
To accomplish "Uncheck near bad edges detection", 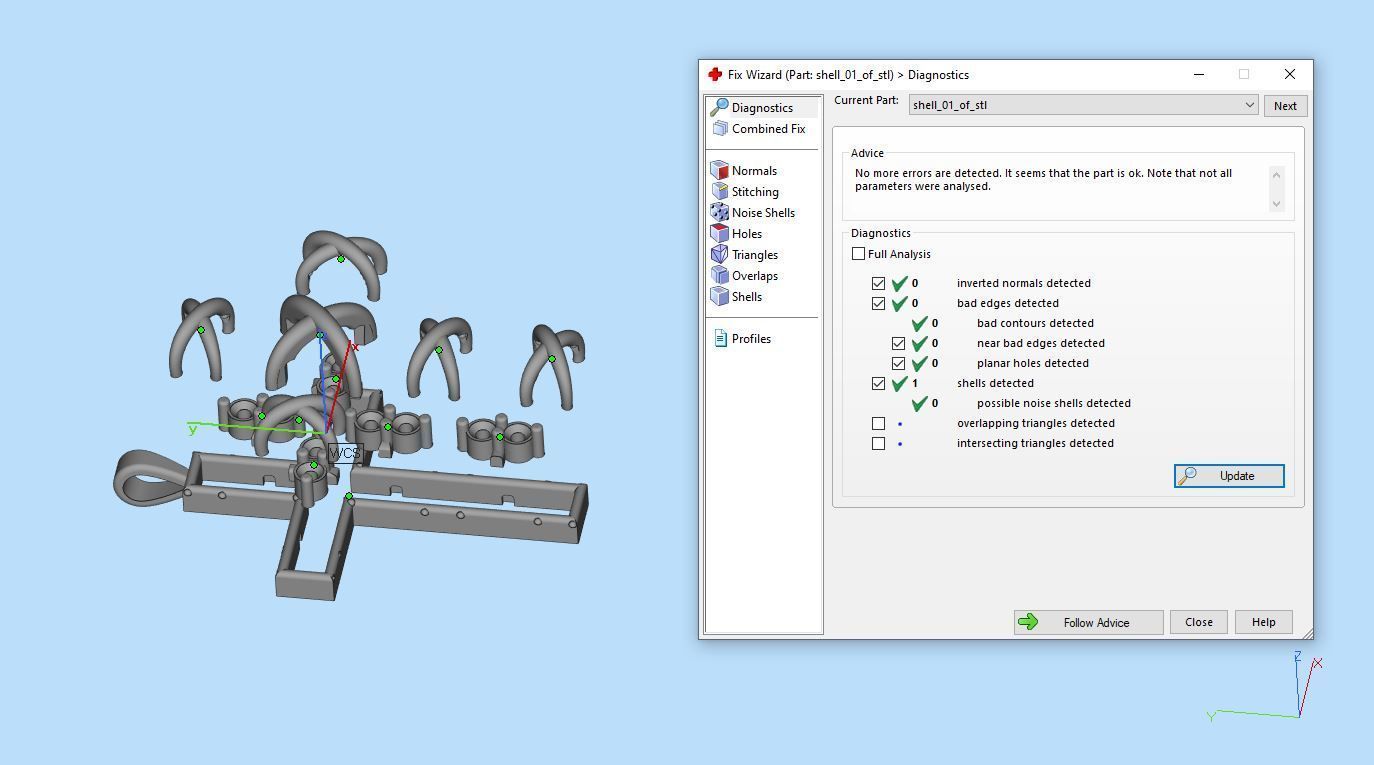I will (898, 343).
